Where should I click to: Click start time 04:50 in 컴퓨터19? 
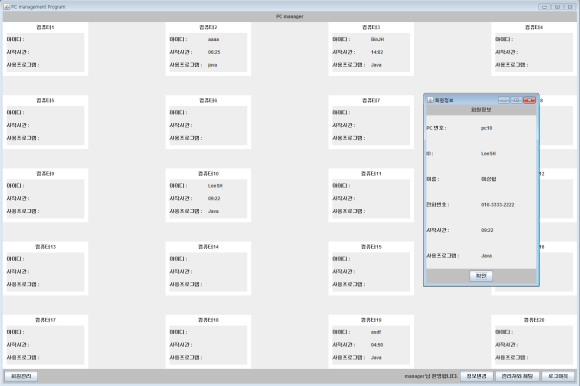(x=377, y=345)
